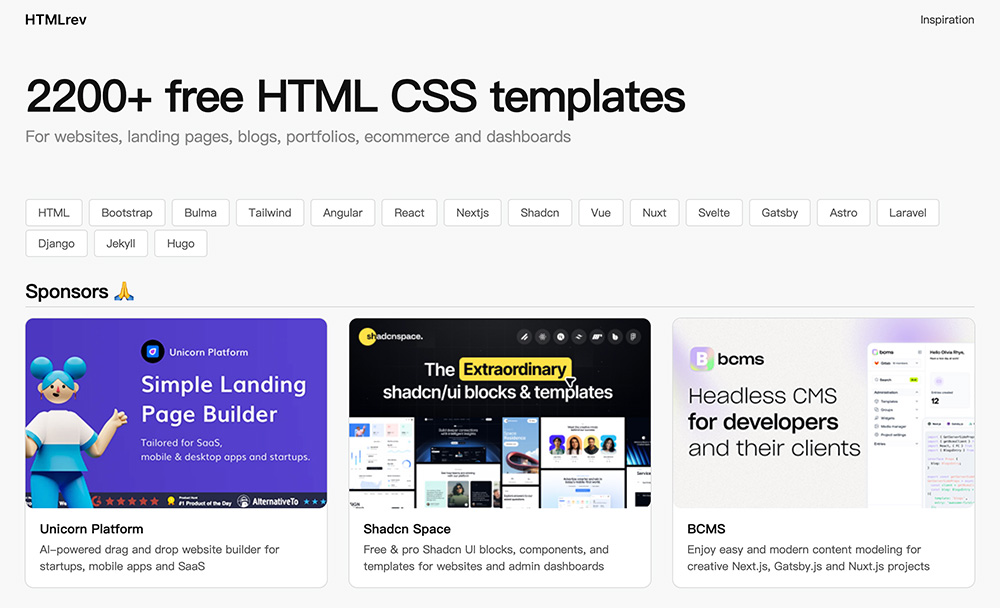Click the shadcnspace logo in banner
This screenshot has height=608, width=1000.
tap(391, 336)
